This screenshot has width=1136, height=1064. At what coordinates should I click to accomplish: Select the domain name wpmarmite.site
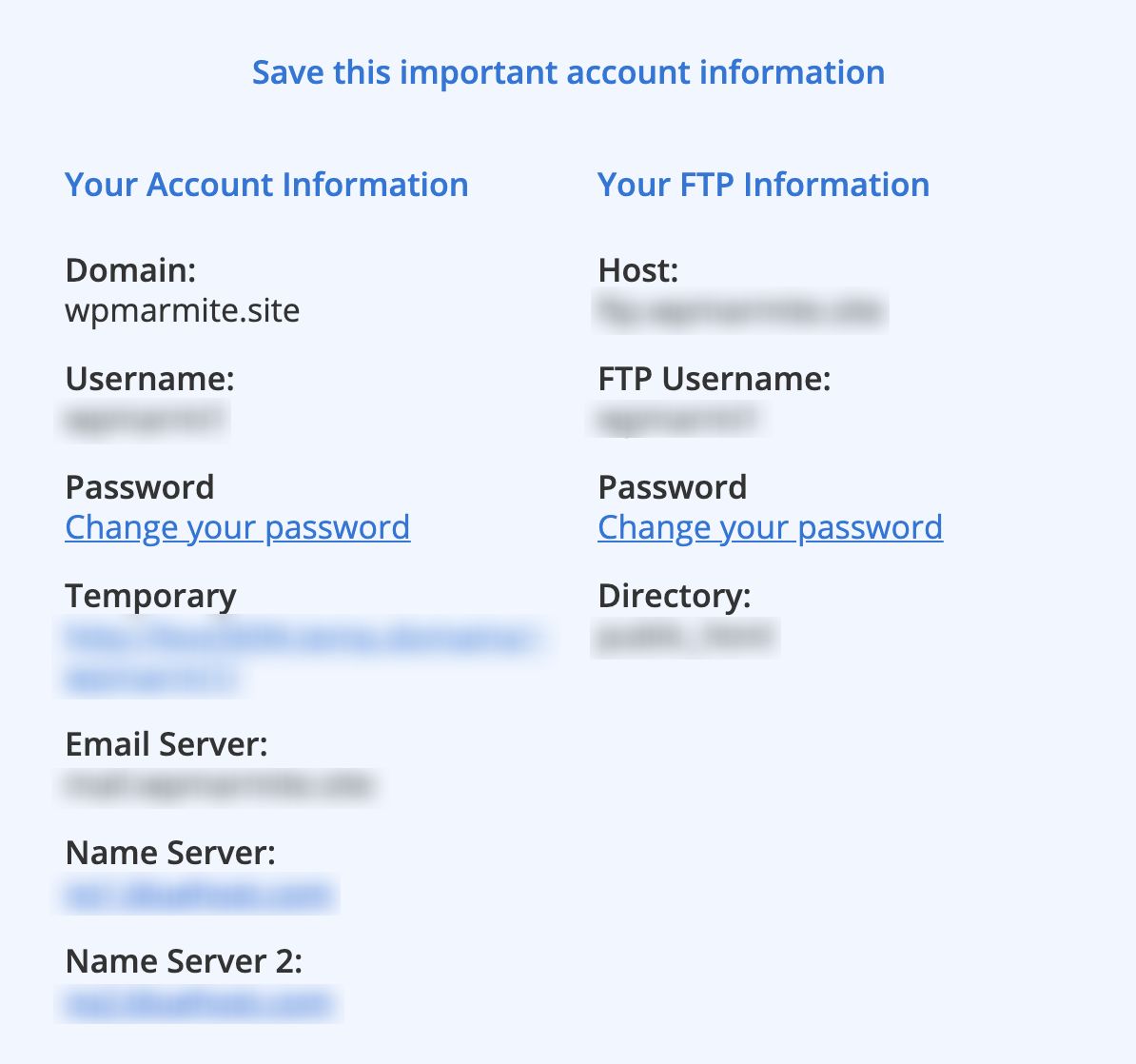click(182, 310)
